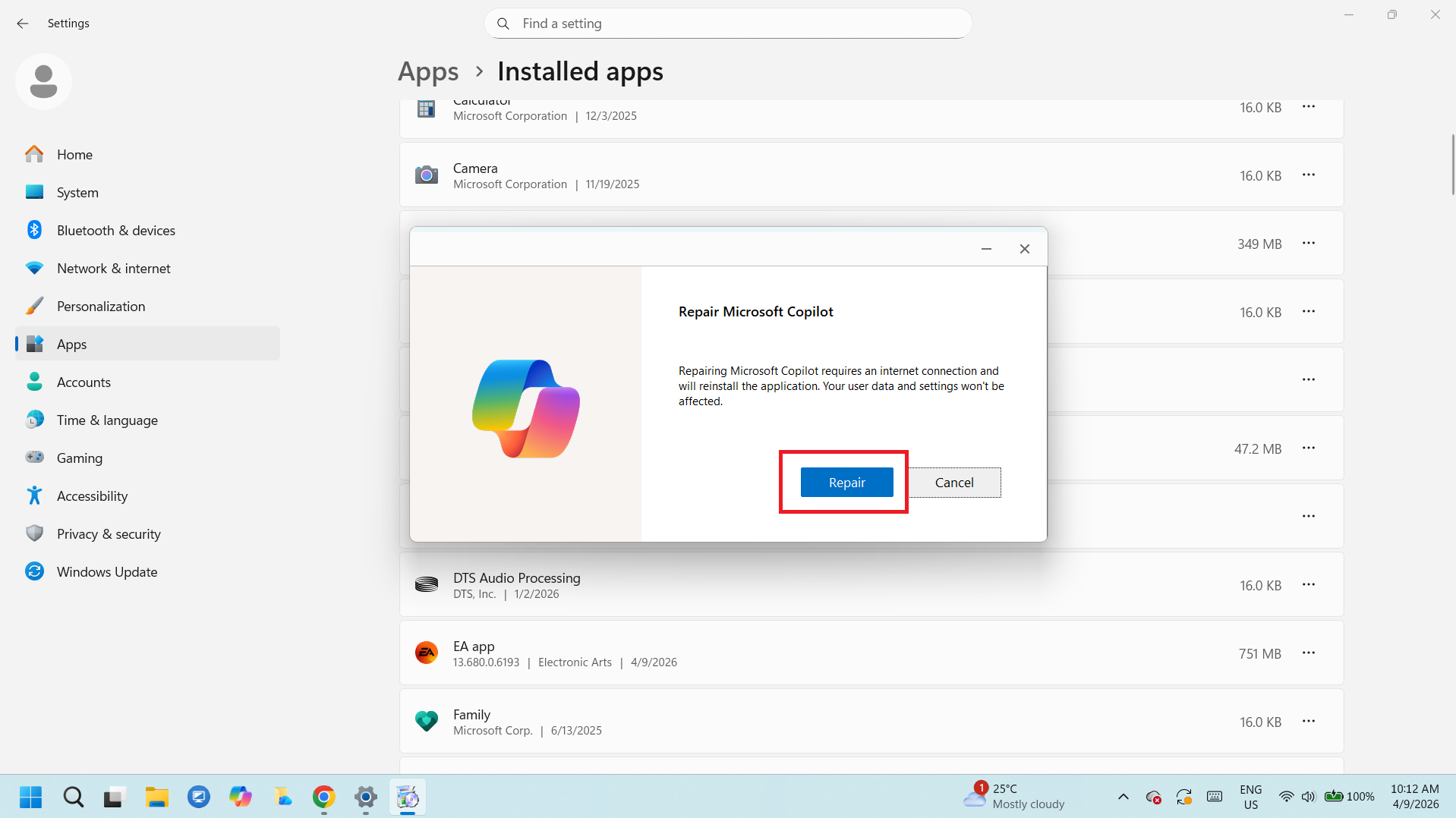Open more options for the Camera app
1456x818 pixels.
tap(1308, 175)
